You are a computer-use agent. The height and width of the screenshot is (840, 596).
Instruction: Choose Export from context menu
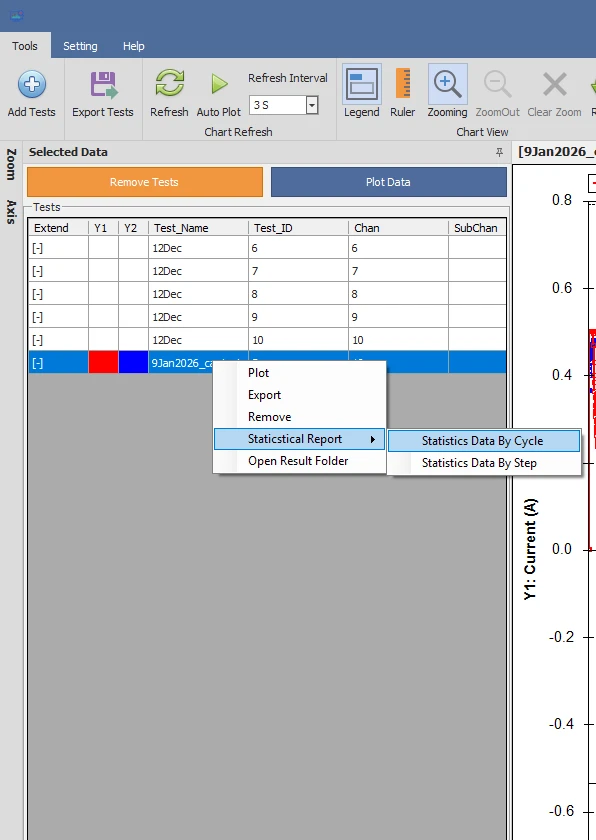click(x=299, y=395)
